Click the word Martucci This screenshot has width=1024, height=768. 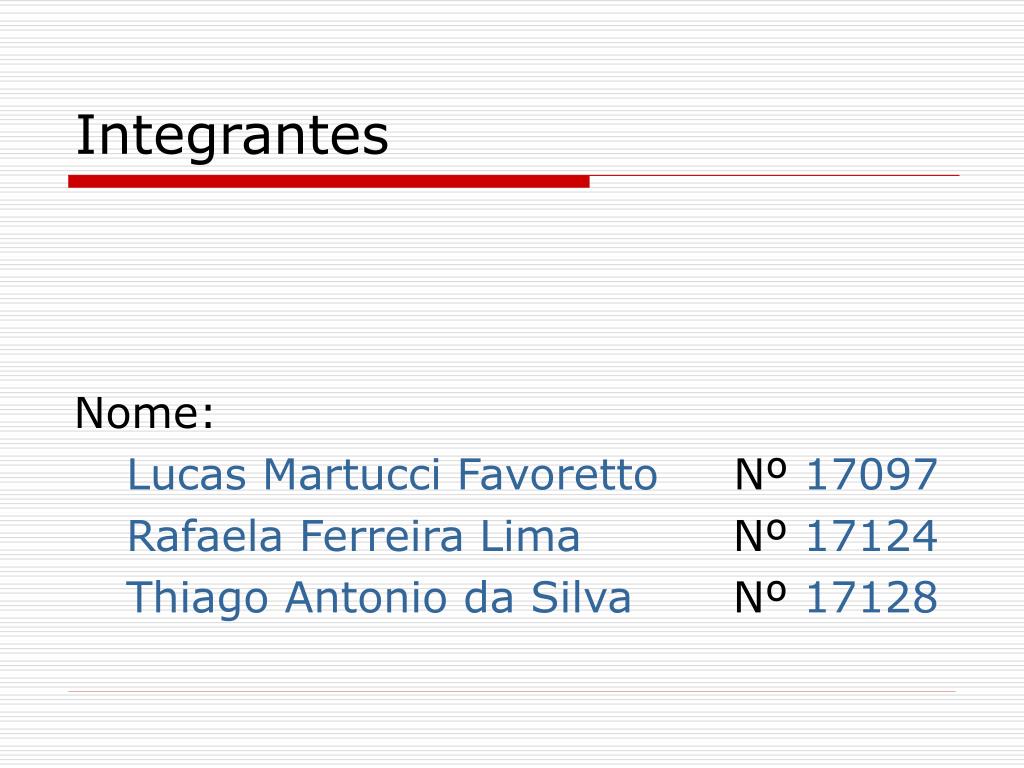tap(352, 474)
